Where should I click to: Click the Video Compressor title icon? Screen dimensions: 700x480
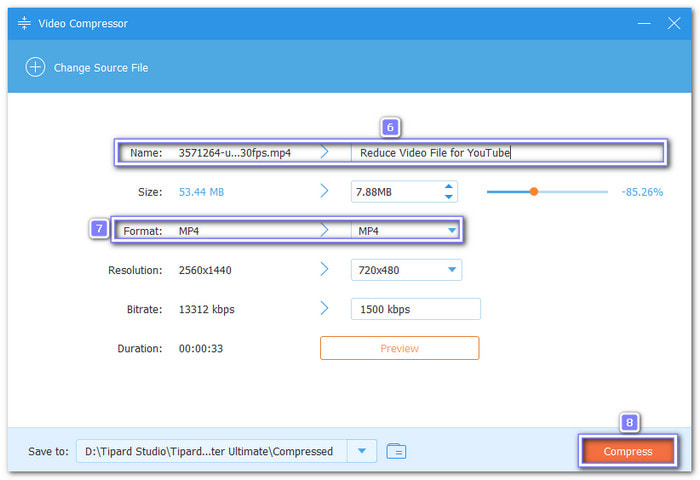coord(24,23)
